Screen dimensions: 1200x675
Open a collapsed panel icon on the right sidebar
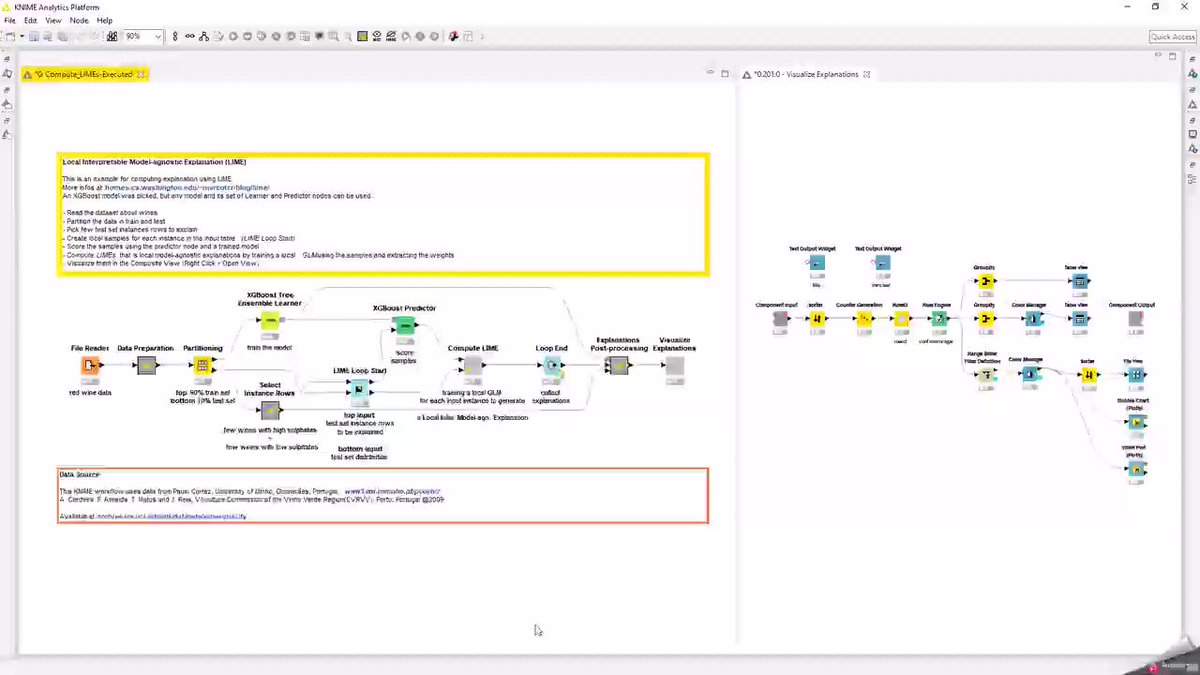pyautogui.click(x=1192, y=90)
